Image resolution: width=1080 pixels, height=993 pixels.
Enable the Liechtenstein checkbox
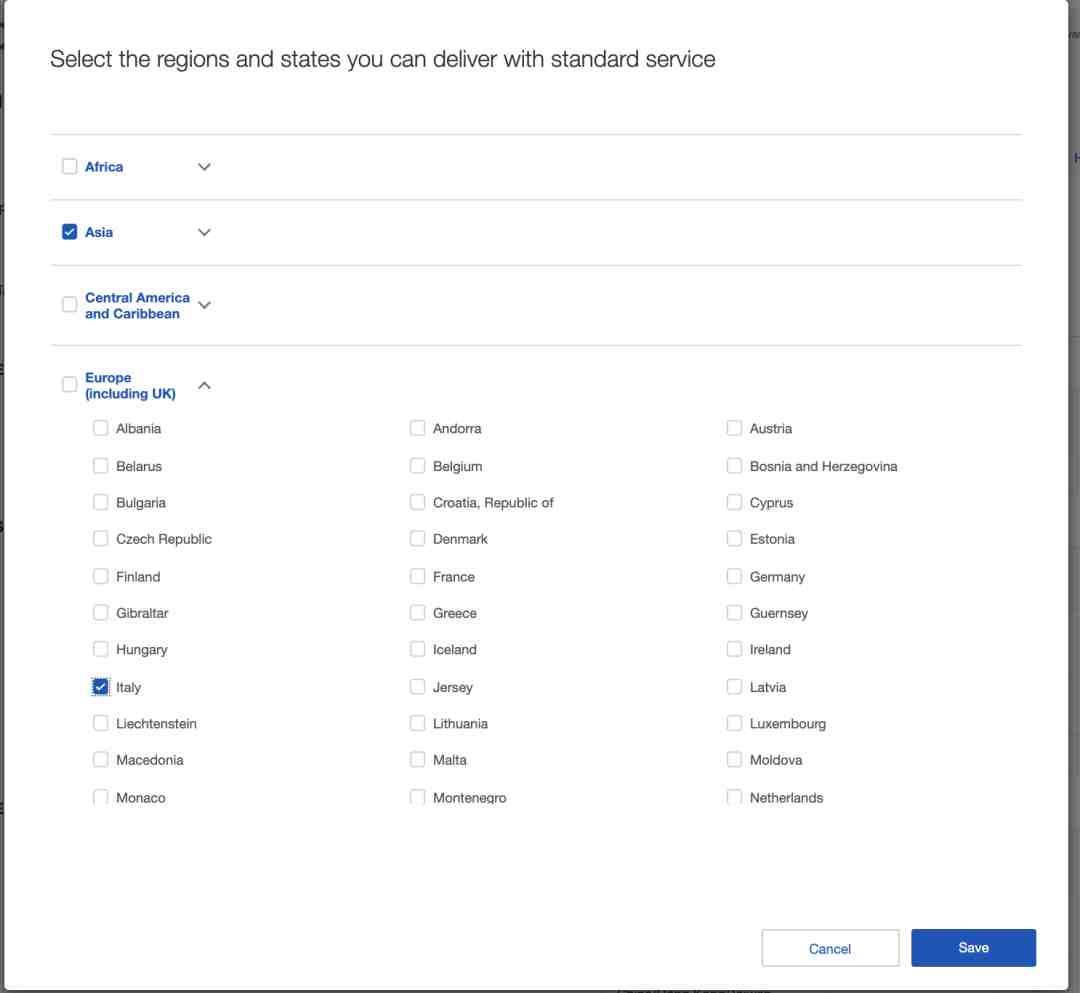[101, 723]
